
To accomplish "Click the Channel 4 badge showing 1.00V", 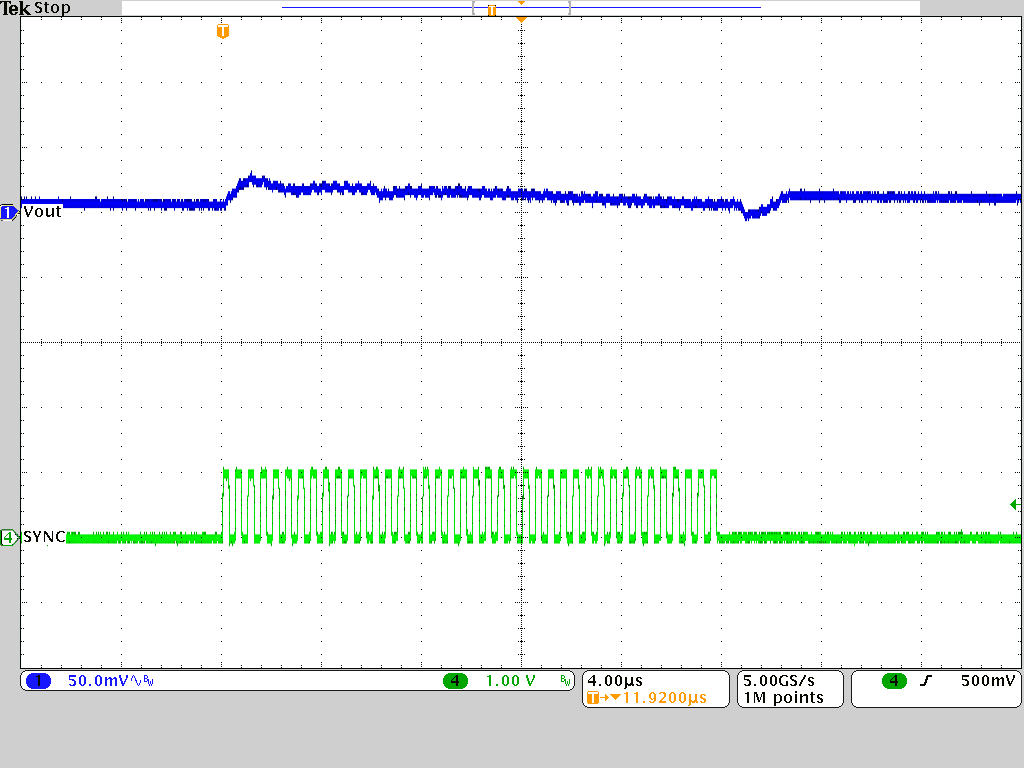I will (500, 680).
